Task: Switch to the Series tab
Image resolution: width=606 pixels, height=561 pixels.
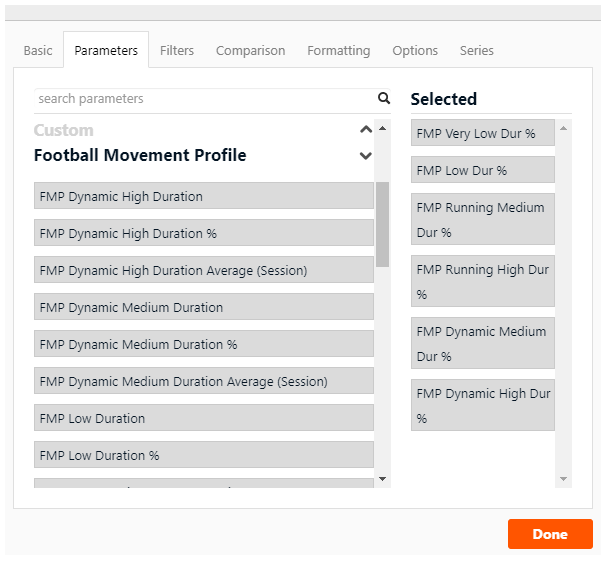Action: [476, 51]
